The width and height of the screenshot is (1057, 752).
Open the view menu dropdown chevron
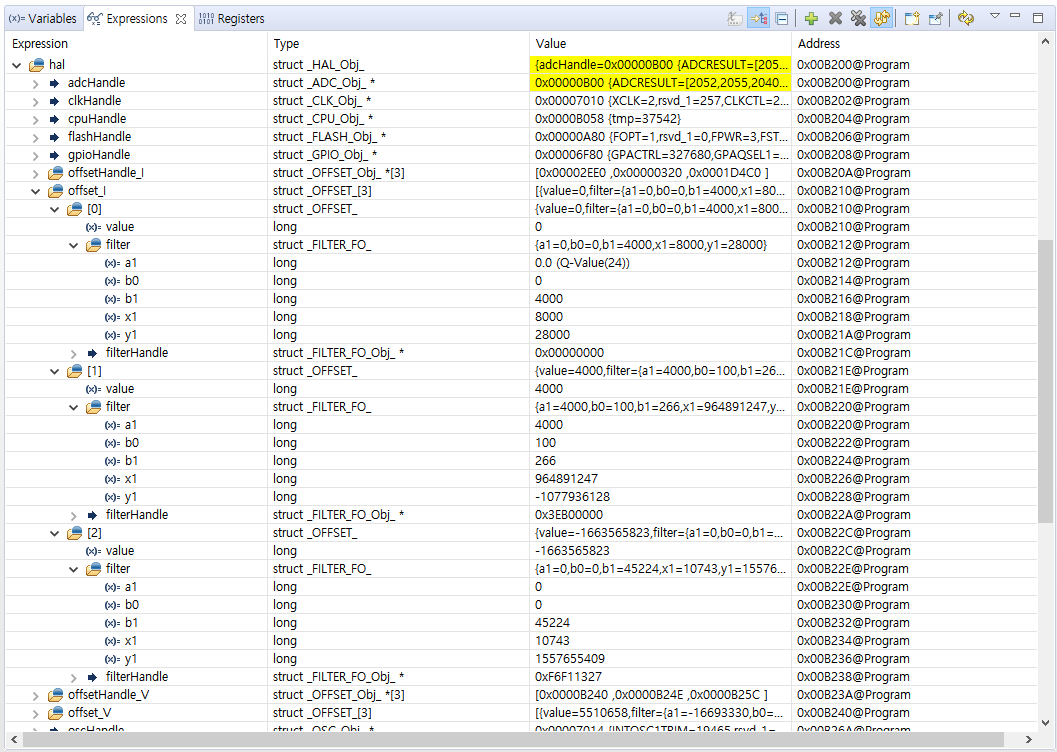tap(994, 18)
